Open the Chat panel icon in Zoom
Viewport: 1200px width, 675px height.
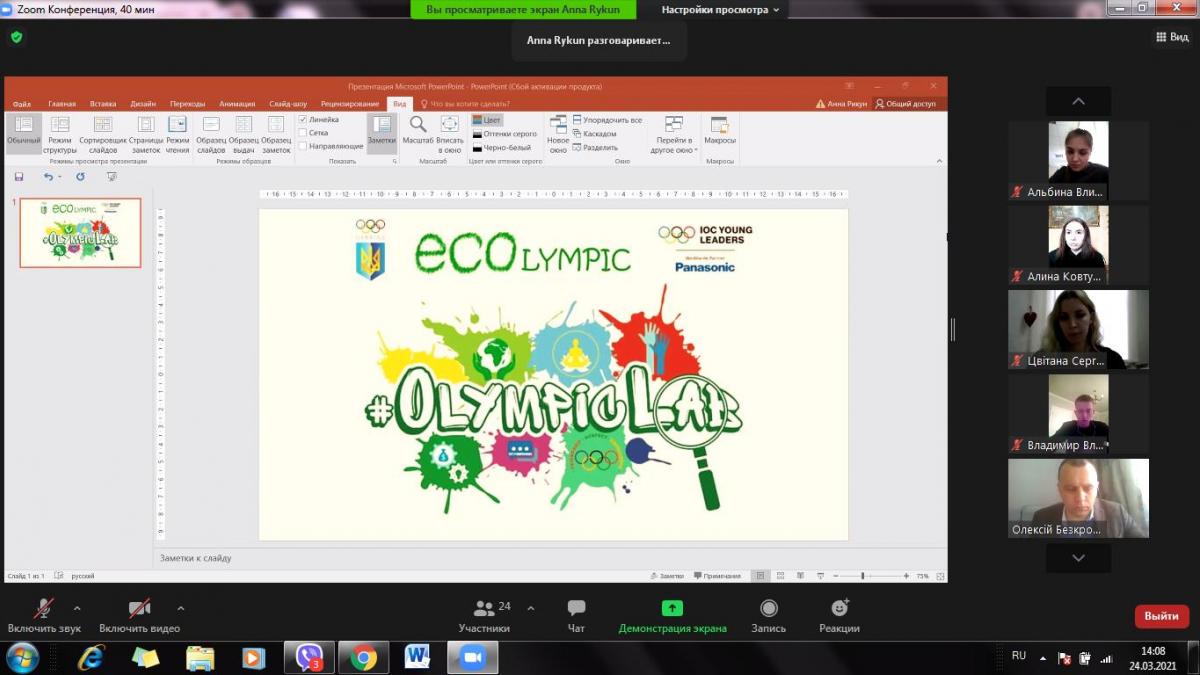(576, 609)
